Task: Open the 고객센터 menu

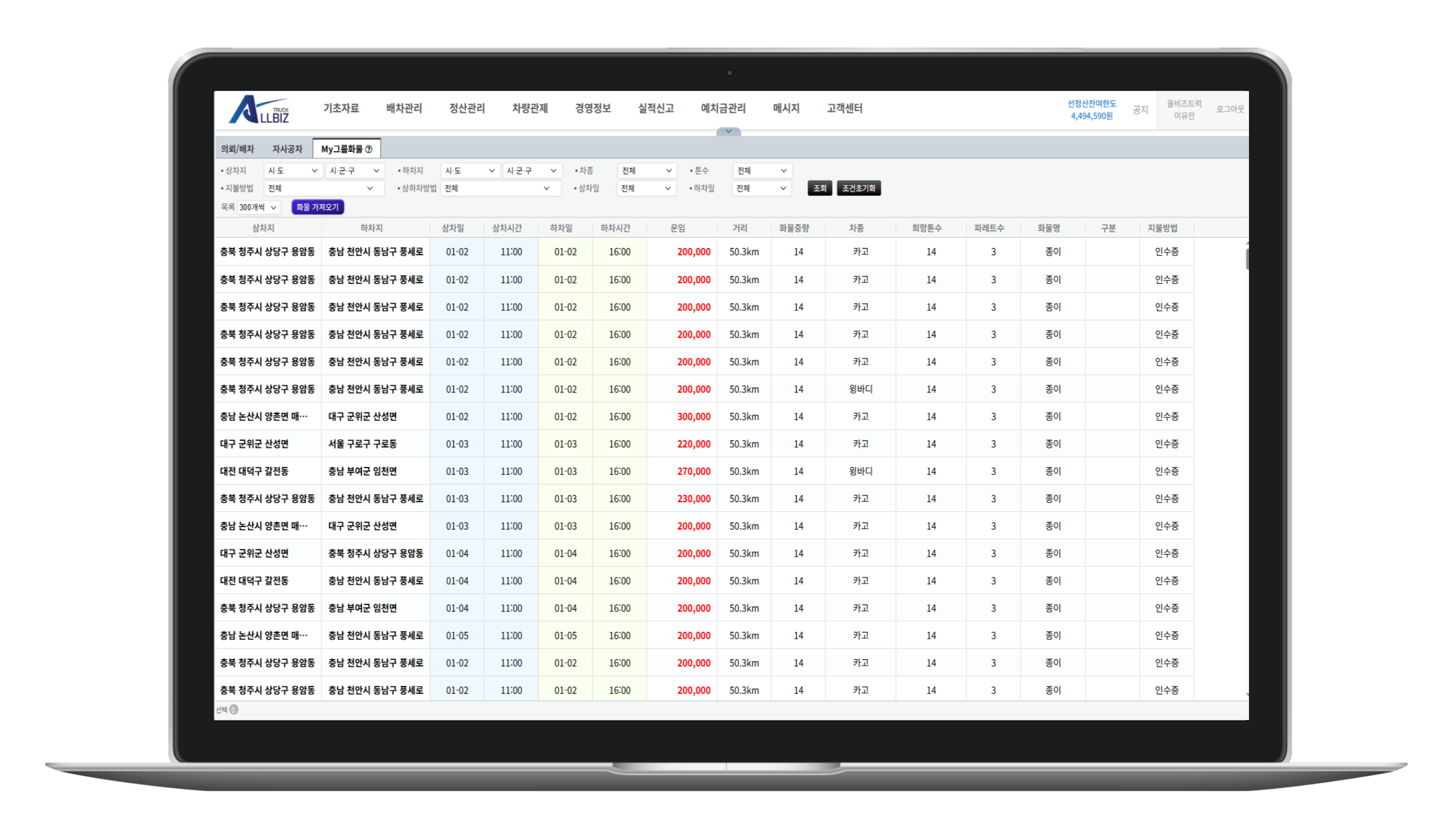Action: 845,108
